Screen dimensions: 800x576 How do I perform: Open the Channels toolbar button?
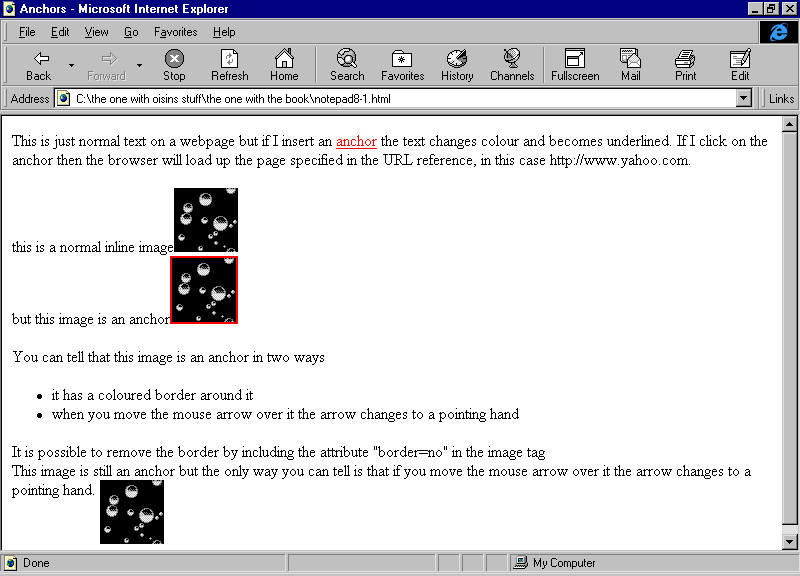[512, 65]
